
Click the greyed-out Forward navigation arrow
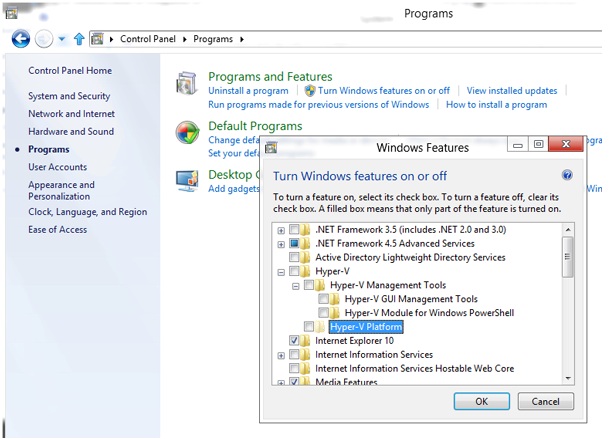pos(44,39)
